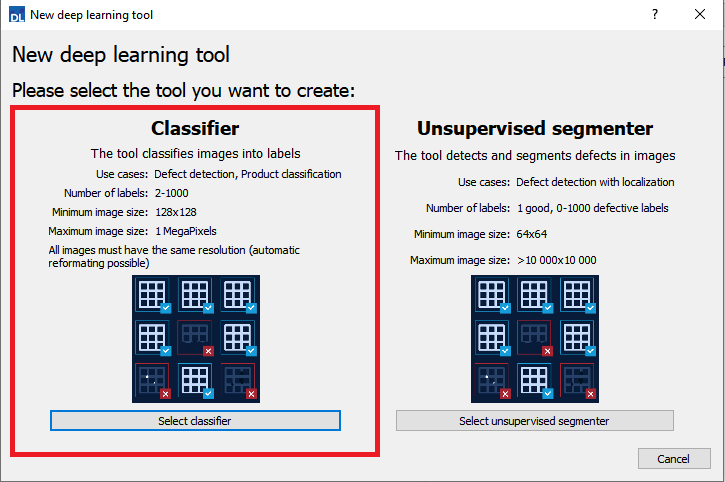Open help with the question mark button
The width and height of the screenshot is (725, 482).
tap(655, 15)
